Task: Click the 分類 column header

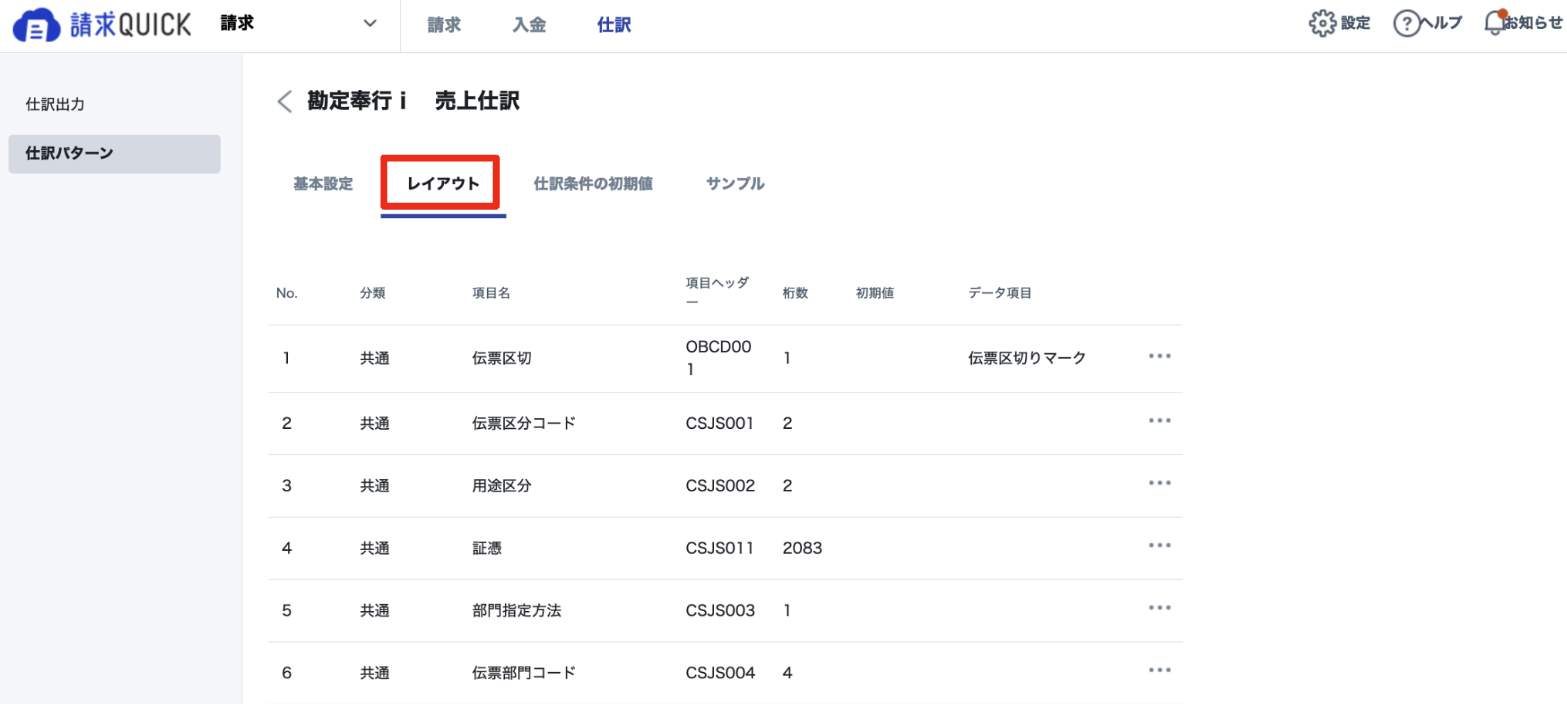Action: 372,293
